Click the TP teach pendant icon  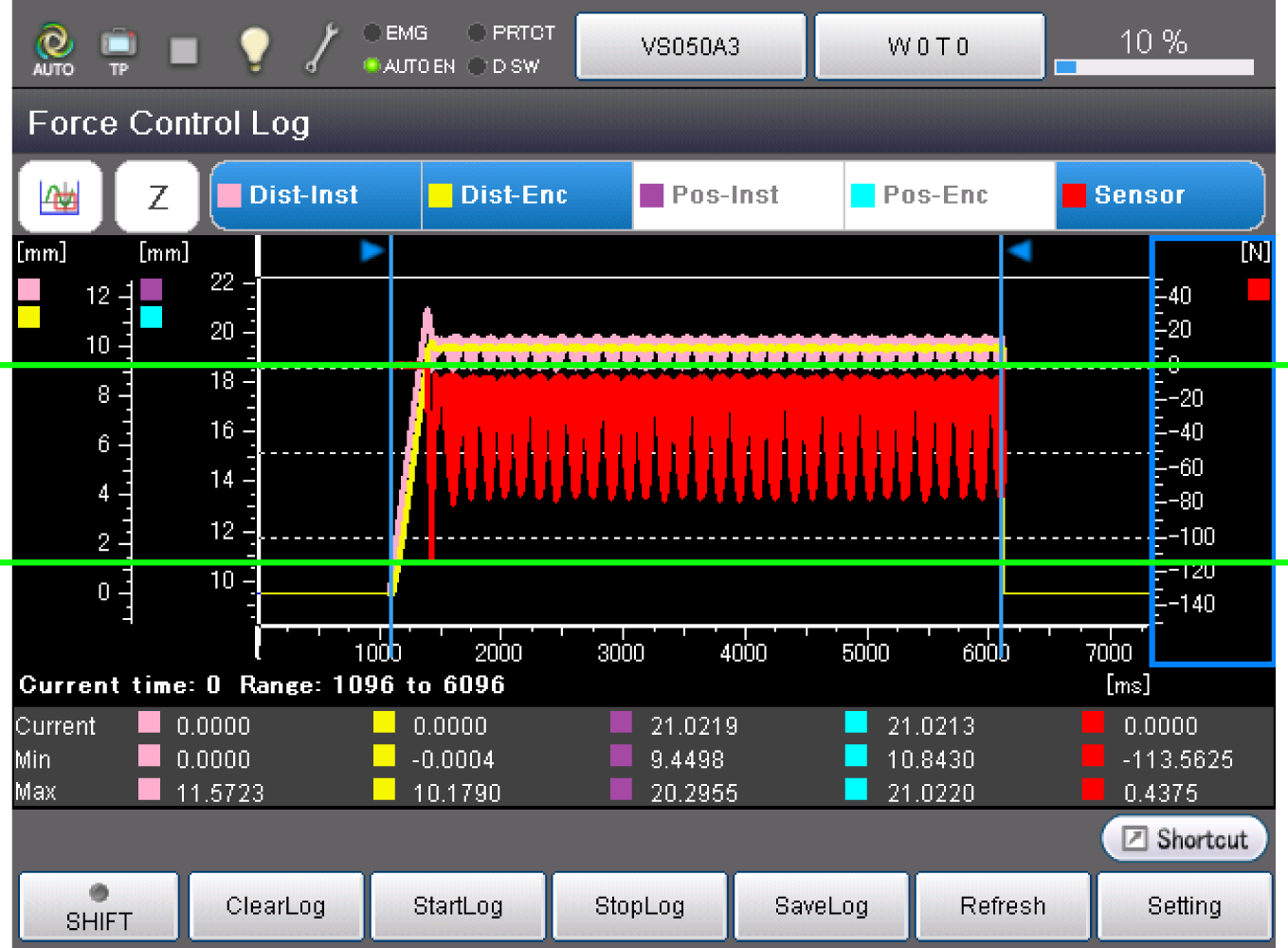pos(118,48)
